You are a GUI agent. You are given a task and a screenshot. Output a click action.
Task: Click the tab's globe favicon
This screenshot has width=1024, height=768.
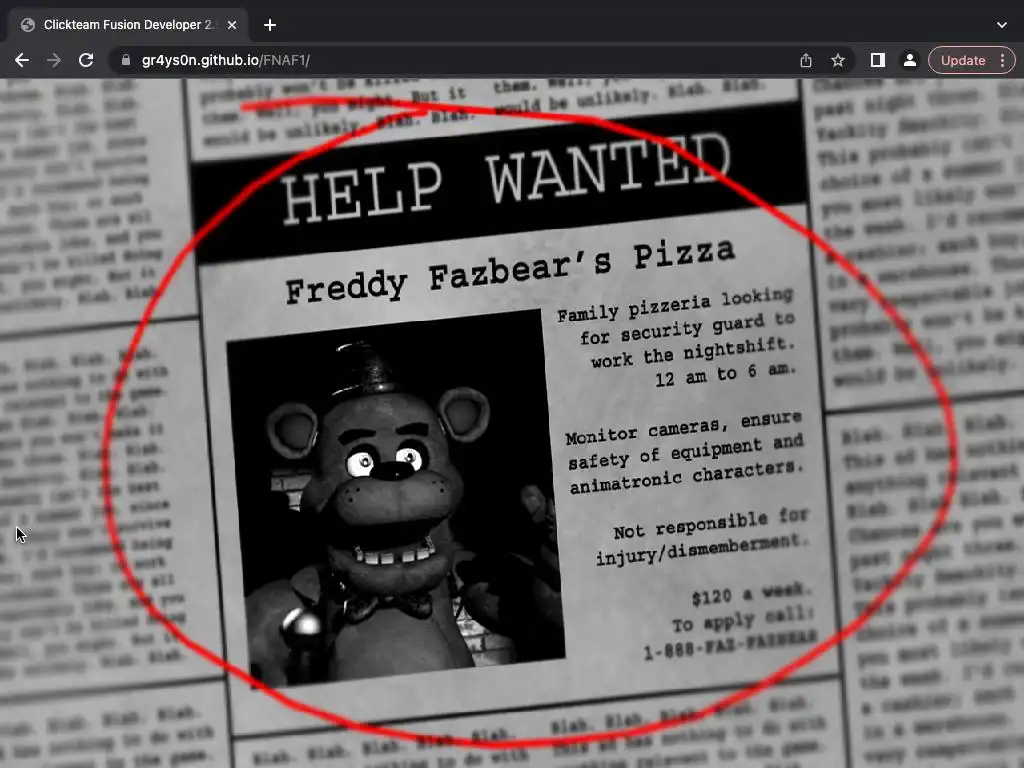coord(28,25)
